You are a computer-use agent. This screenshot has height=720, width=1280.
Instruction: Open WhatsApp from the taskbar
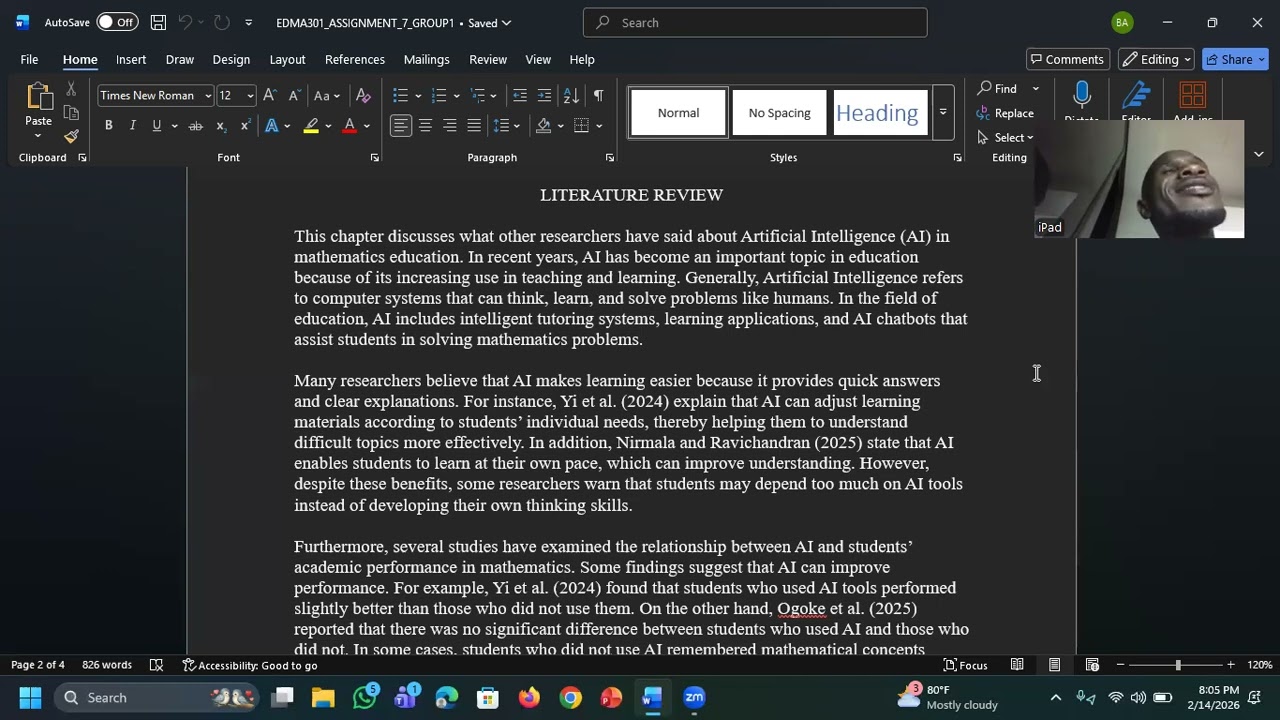(365, 697)
